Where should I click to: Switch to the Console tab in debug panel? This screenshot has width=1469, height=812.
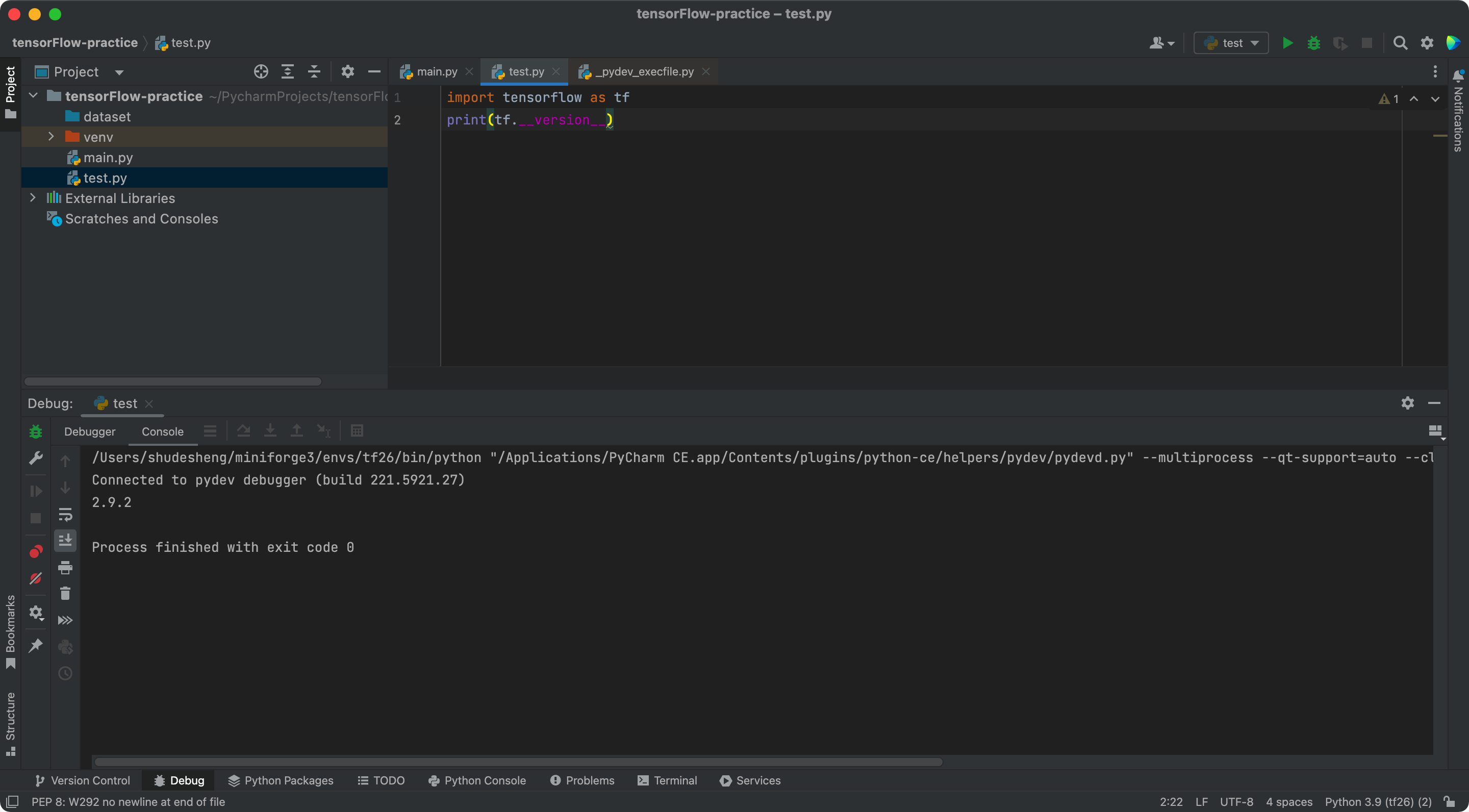coord(162,431)
